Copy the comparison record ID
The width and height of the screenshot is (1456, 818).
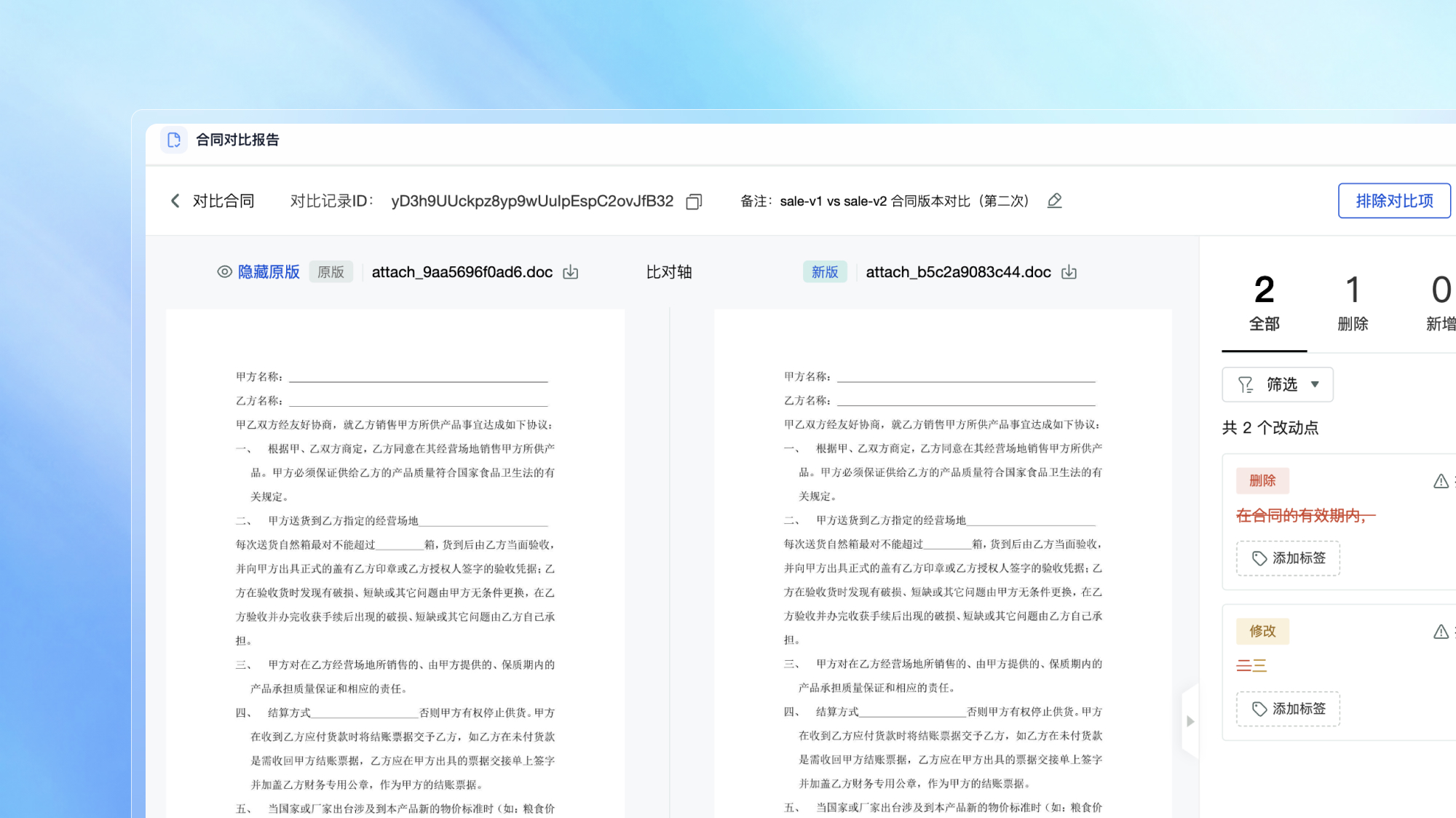[694, 202]
